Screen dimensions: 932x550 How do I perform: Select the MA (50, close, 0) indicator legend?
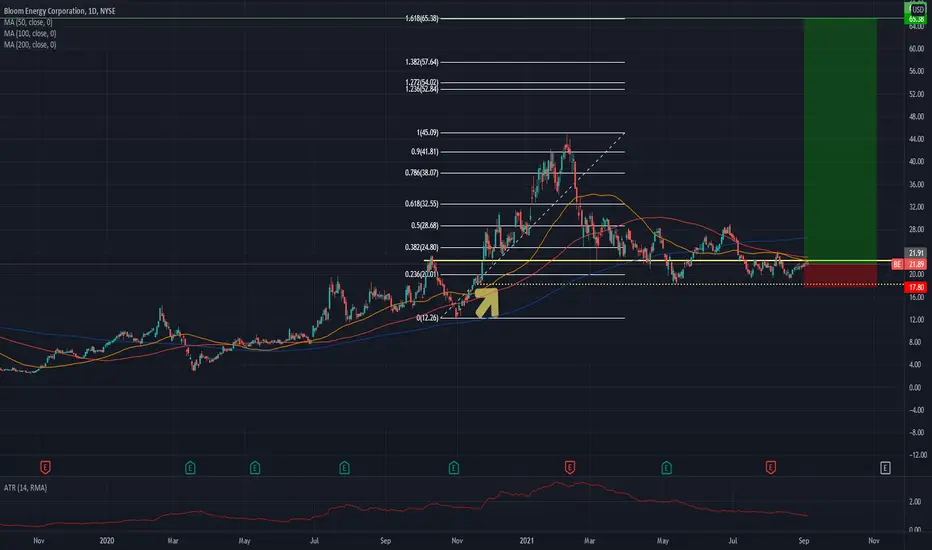[x=30, y=22]
